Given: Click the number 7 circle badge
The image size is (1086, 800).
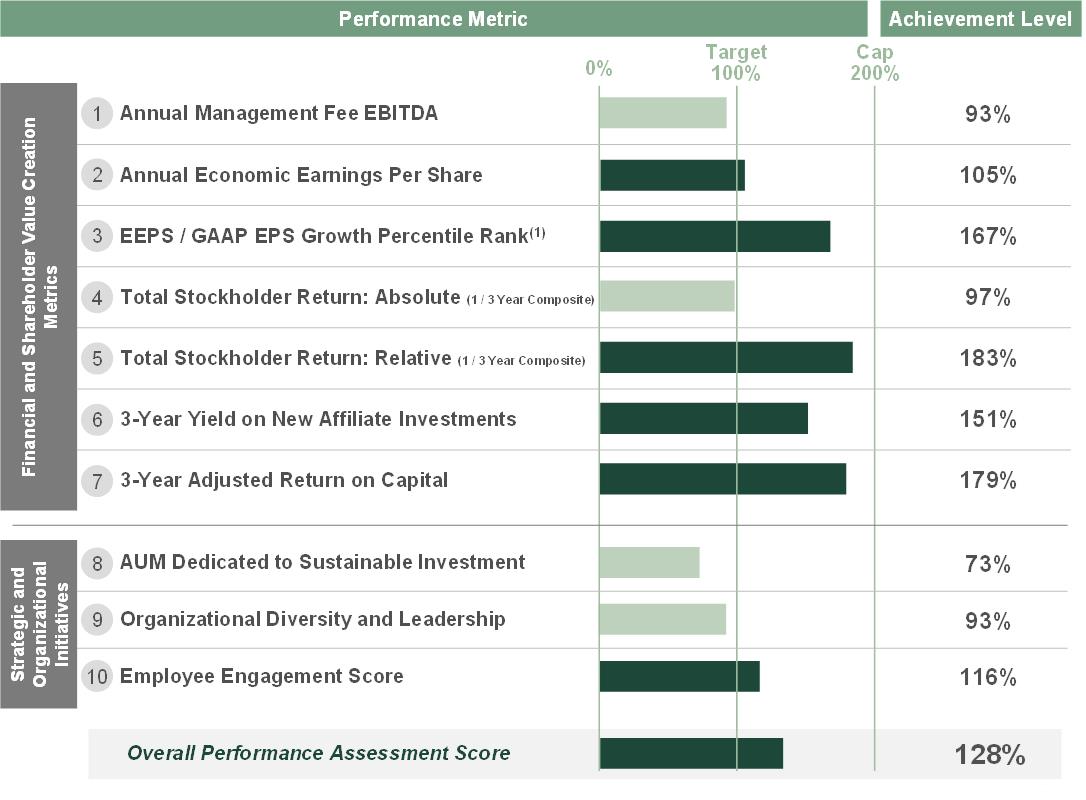Looking at the screenshot, I should pyautogui.click(x=97, y=480).
